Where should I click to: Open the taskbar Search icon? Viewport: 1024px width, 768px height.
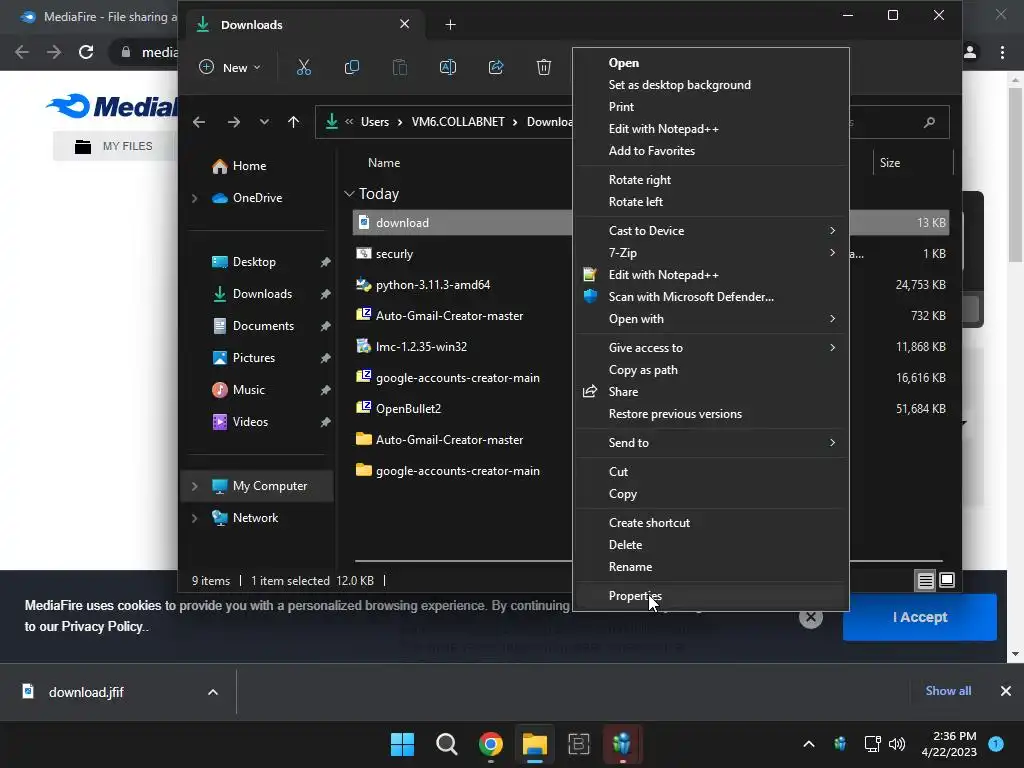coord(447,744)
